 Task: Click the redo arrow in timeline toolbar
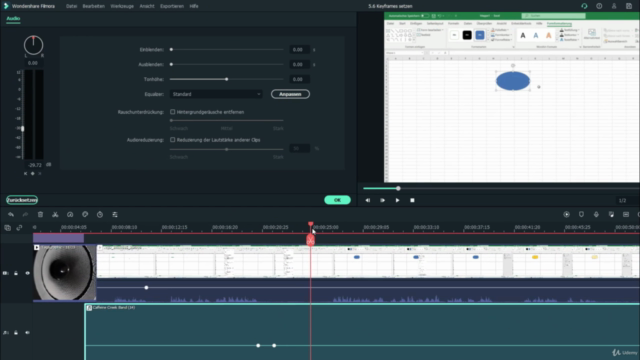coord(25,214)
